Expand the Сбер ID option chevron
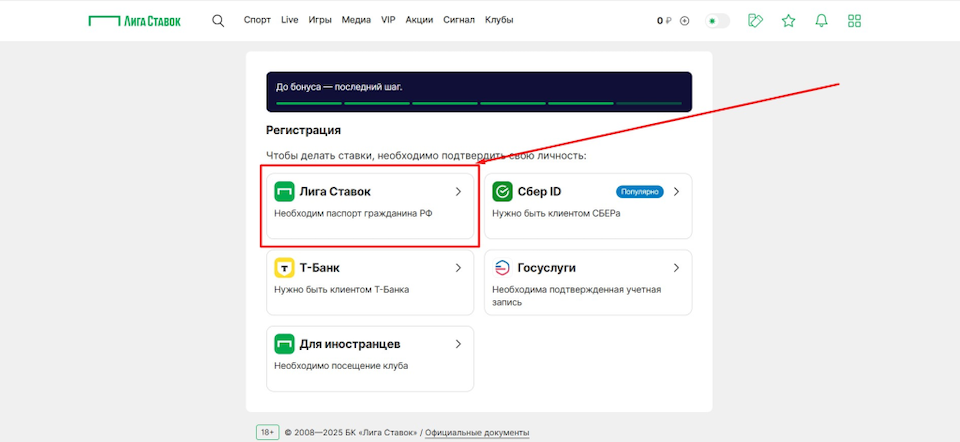The height and width of the screenshot is (442, 960). [x=676, y=191]
